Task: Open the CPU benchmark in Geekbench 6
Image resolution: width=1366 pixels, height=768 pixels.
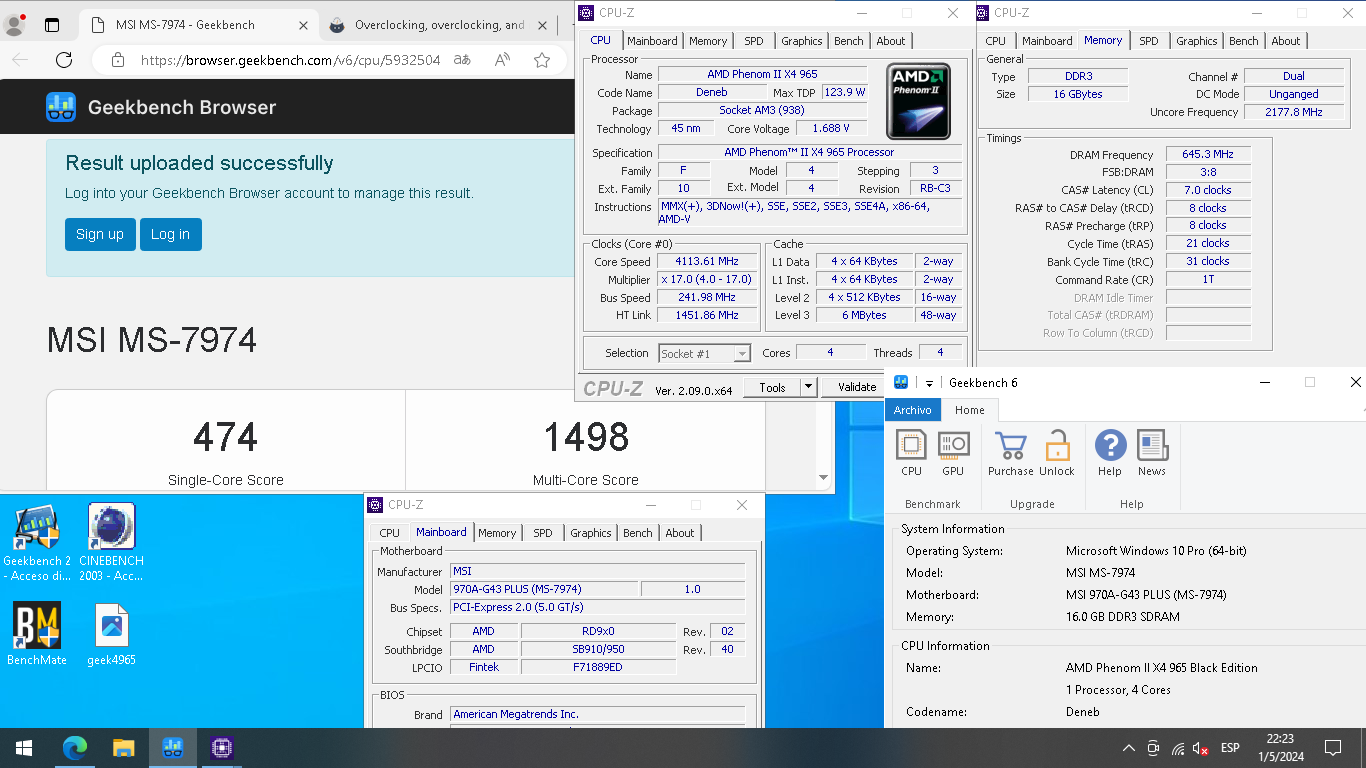Action: [911, 453]
